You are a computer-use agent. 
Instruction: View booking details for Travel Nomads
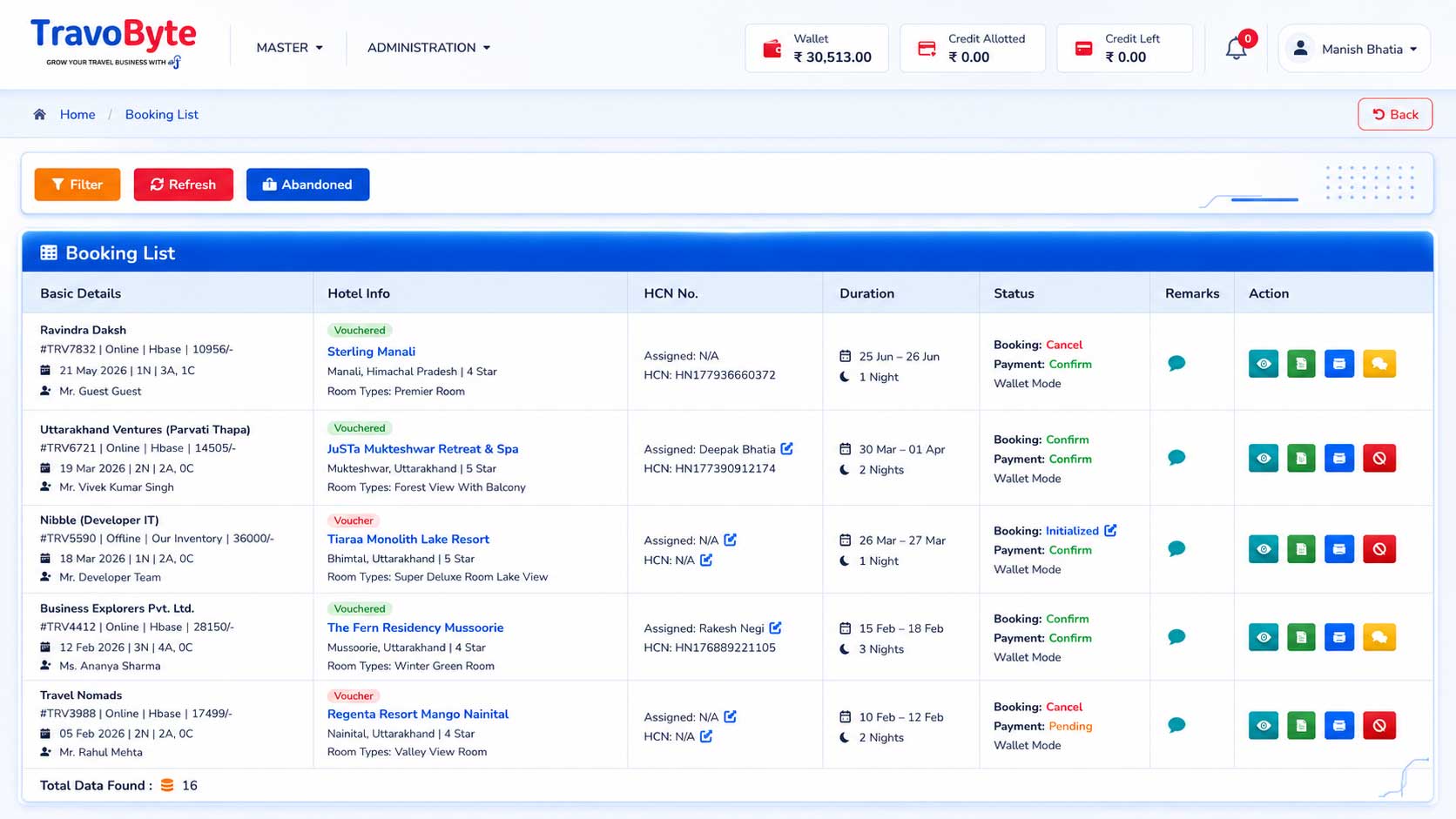pyautogui.click(x=1263, y=725)
